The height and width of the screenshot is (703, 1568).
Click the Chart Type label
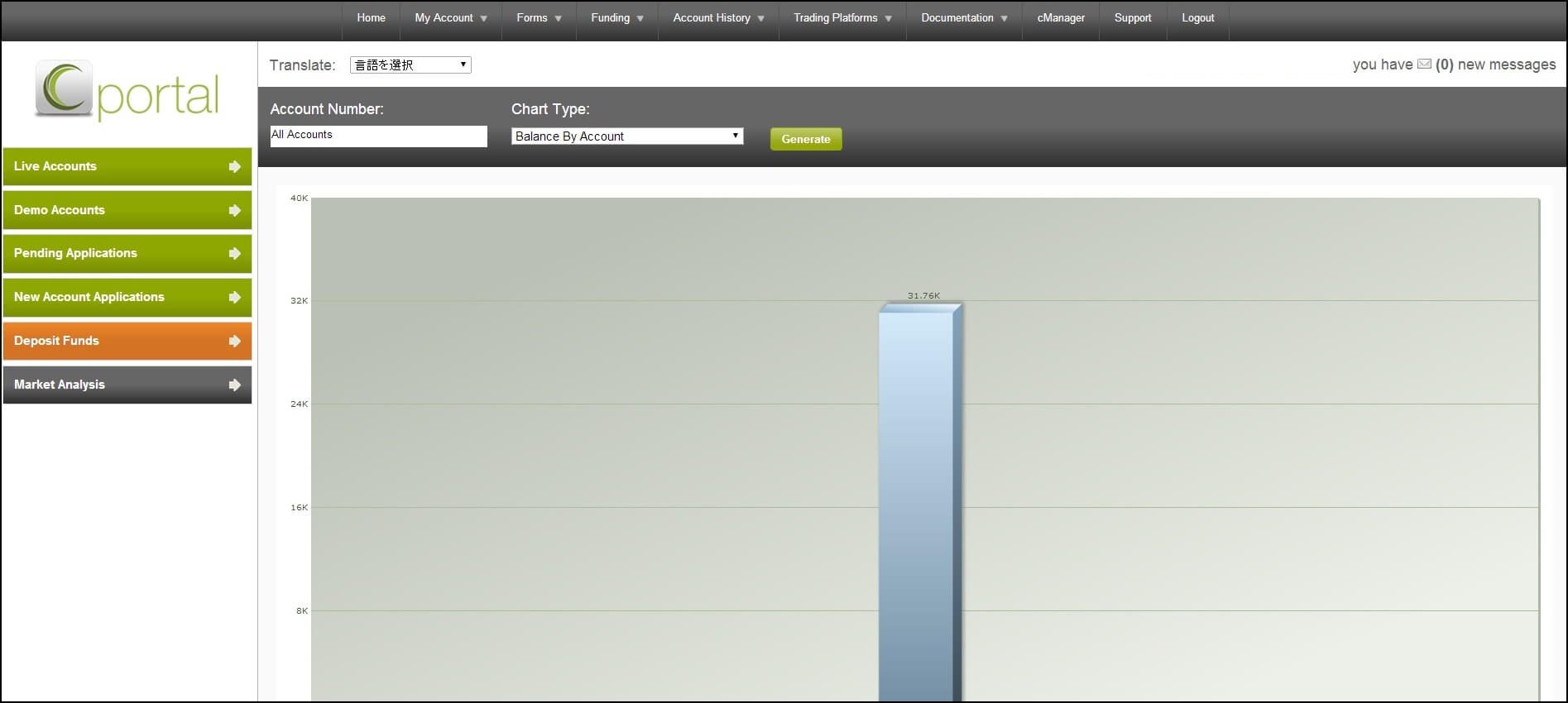point(550,109)
